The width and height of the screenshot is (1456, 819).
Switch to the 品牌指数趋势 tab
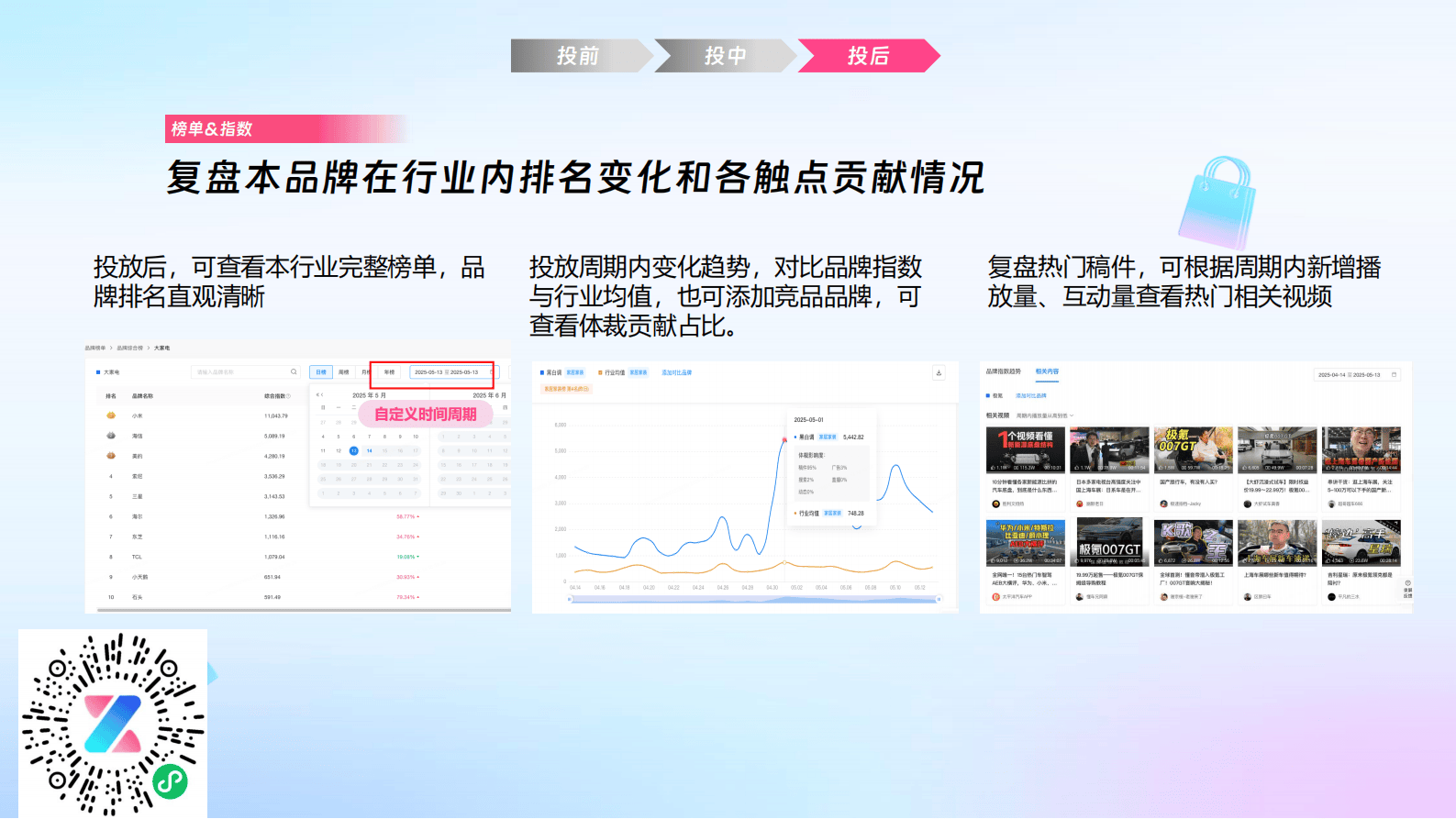tap(1003, 371)
